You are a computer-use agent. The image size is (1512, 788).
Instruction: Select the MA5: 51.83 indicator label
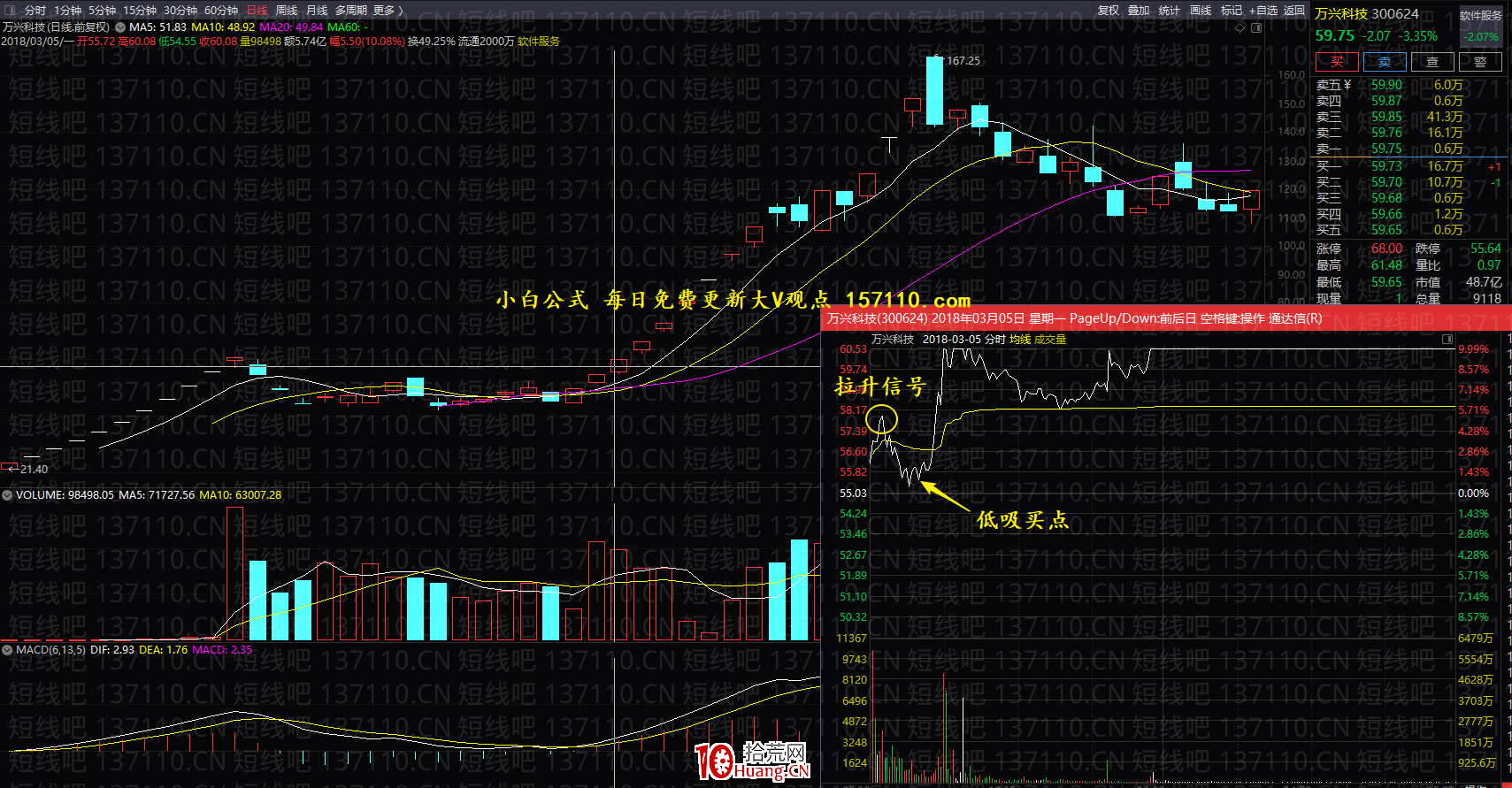157,27
